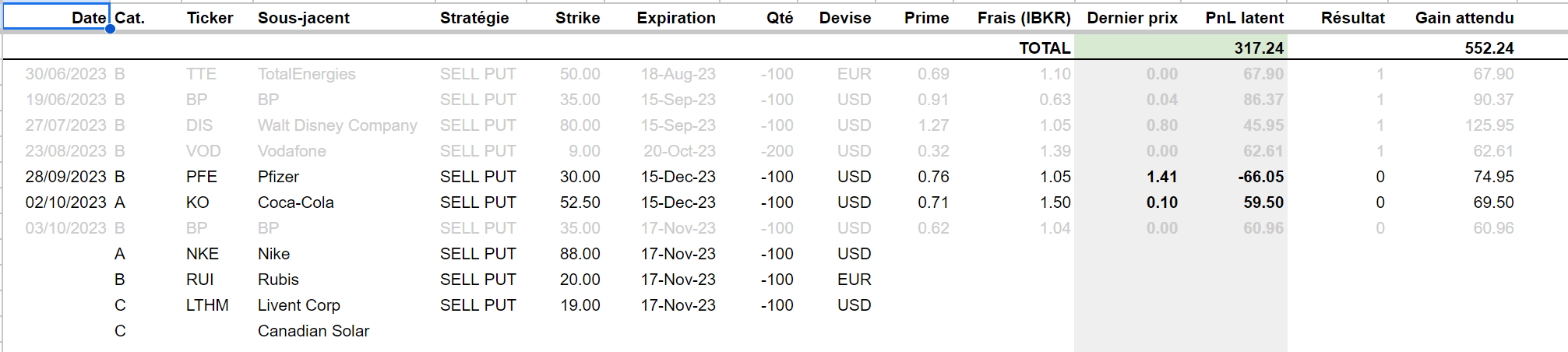Click the blue selection handle dot
The width and height of the screenshot is (1568, 352).
pos(110,29)
